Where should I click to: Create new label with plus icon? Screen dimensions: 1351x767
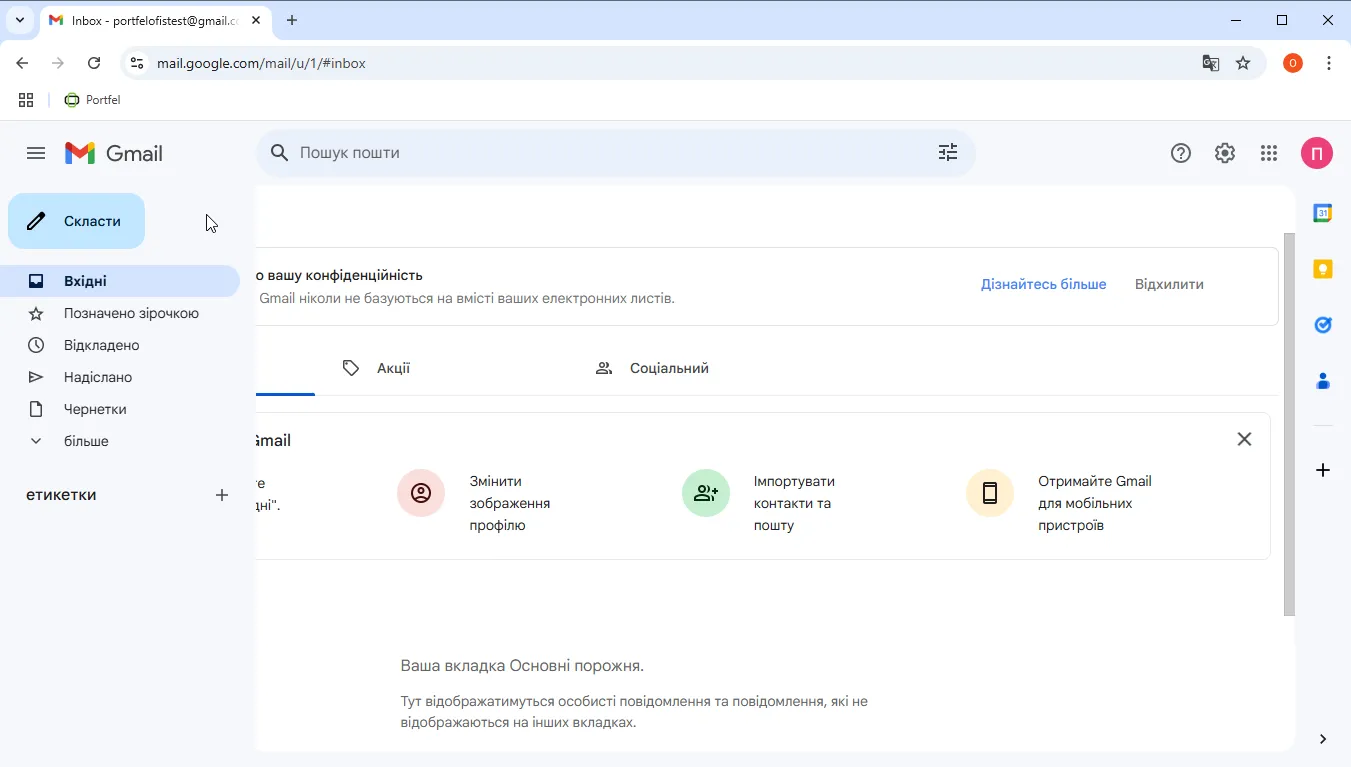[222, 495]
